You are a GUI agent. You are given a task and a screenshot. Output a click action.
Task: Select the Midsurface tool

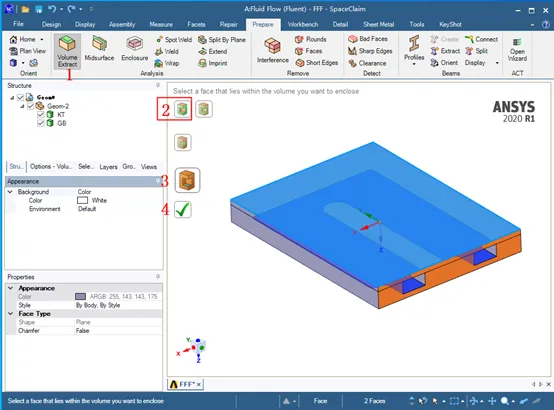coord(99,48)
